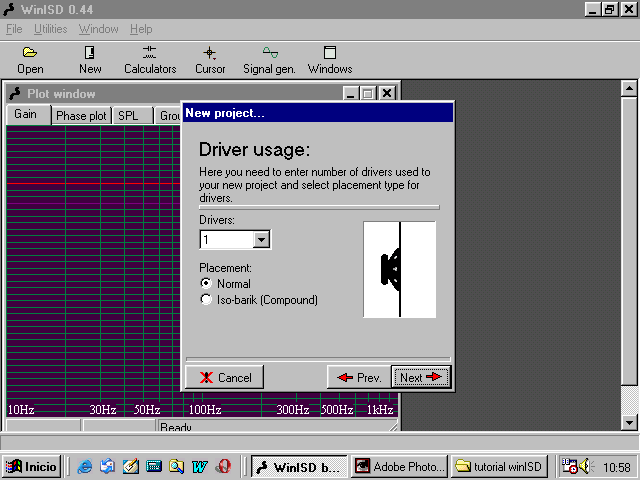Open the Window menu
This screenshot has width=640, height=480.
click(98, 29)
